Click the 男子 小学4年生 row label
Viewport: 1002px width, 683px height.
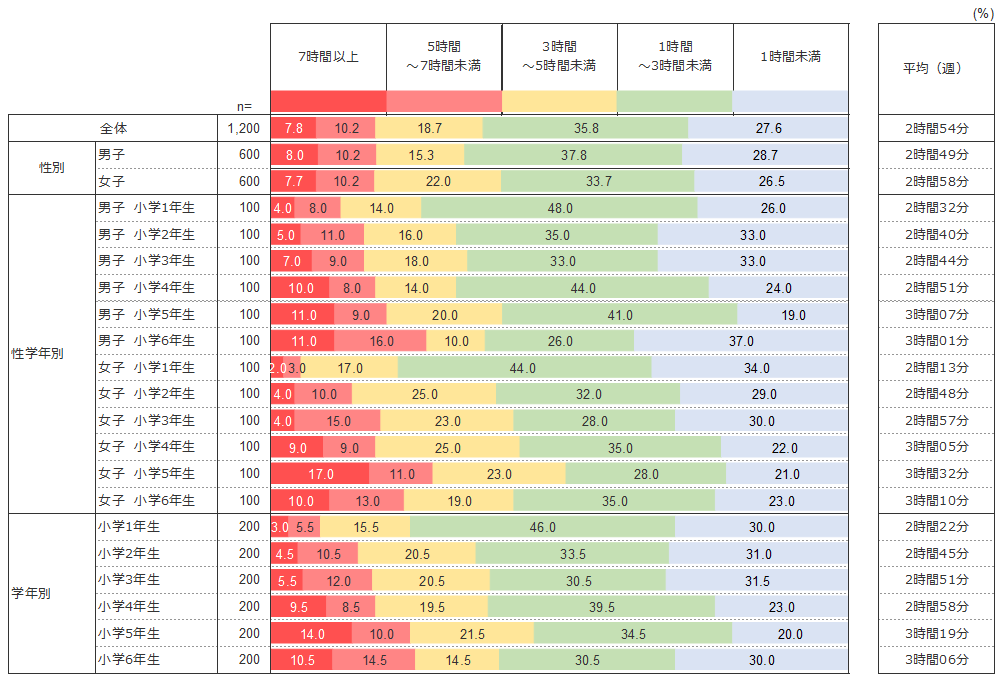point(146,288)
